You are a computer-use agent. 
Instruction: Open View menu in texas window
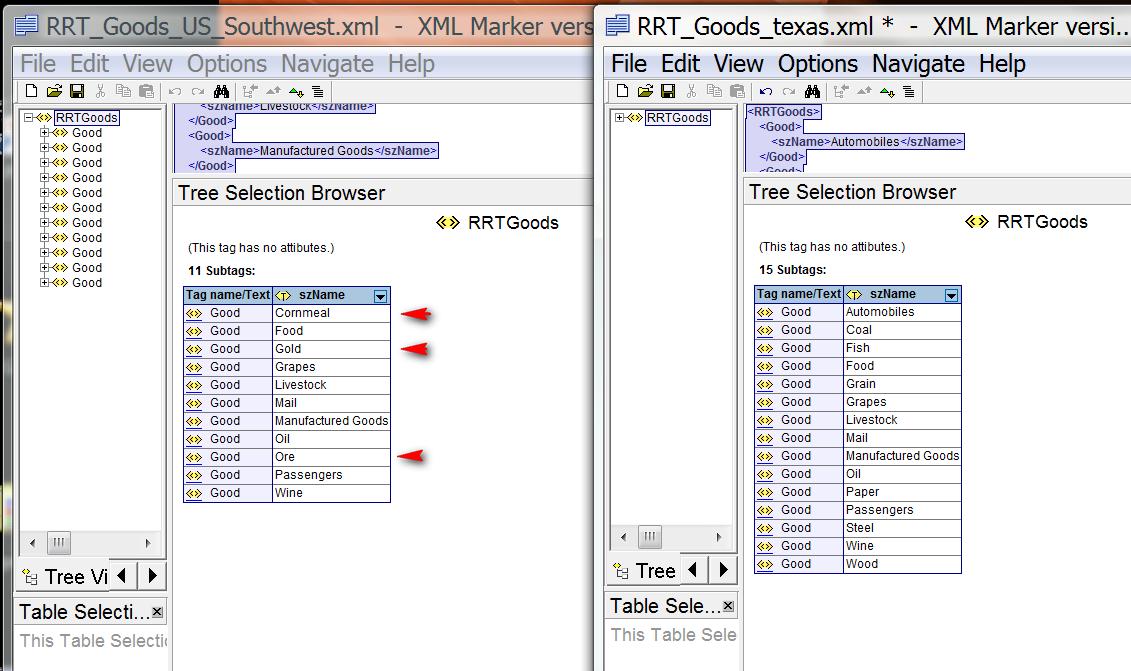[x=739, y=63]
